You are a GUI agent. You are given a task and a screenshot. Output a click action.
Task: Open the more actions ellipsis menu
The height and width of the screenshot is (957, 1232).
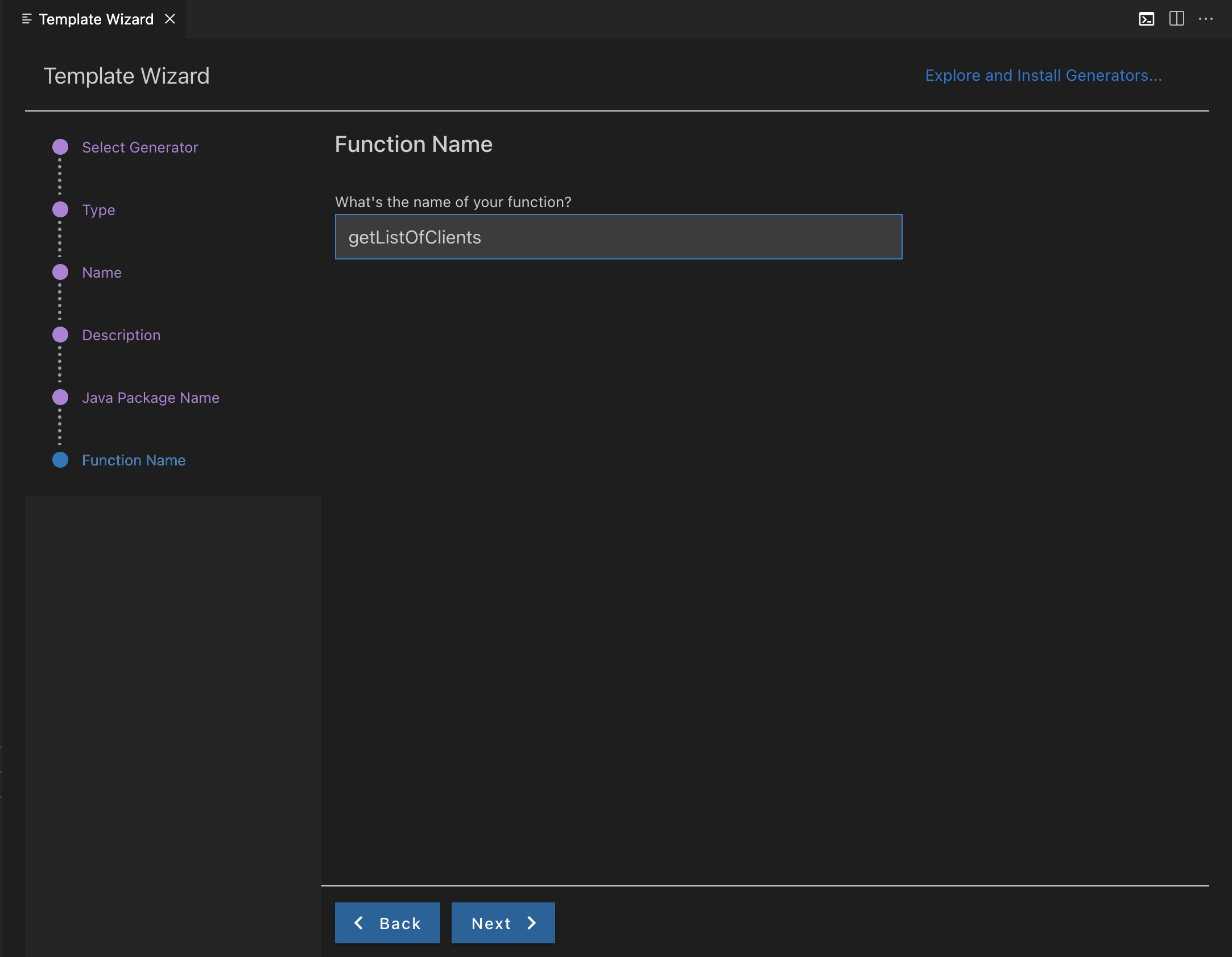1205,19
